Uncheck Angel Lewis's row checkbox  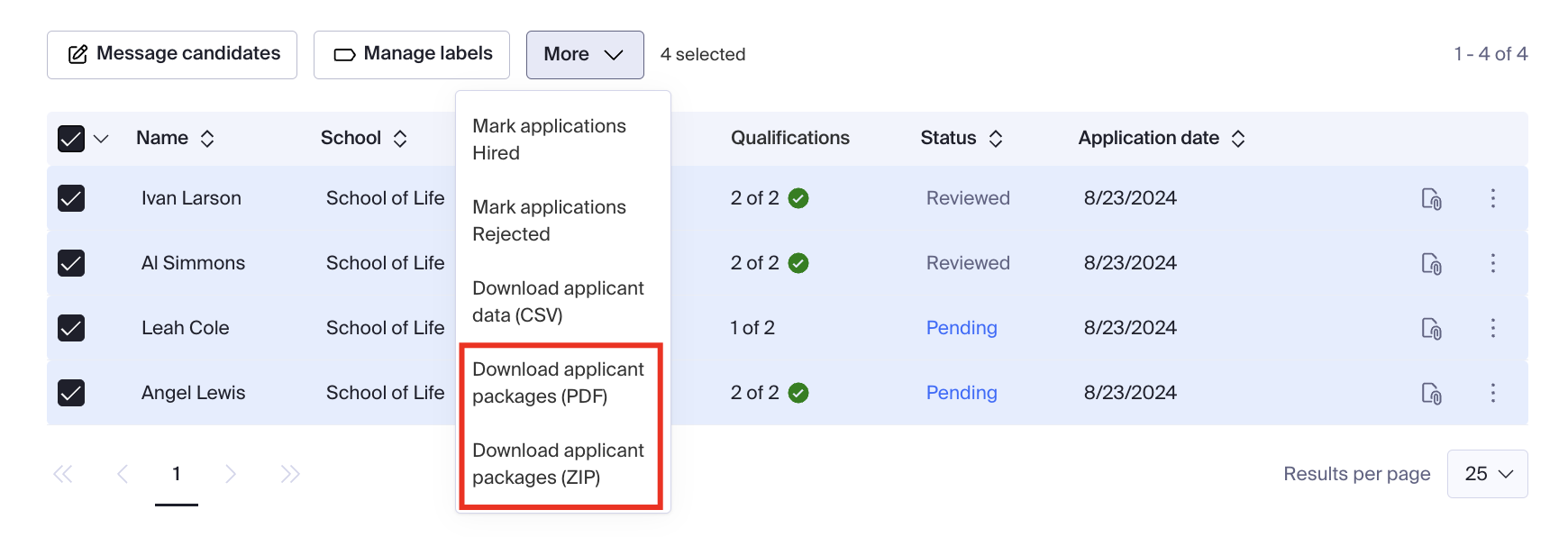click(71, 393)
